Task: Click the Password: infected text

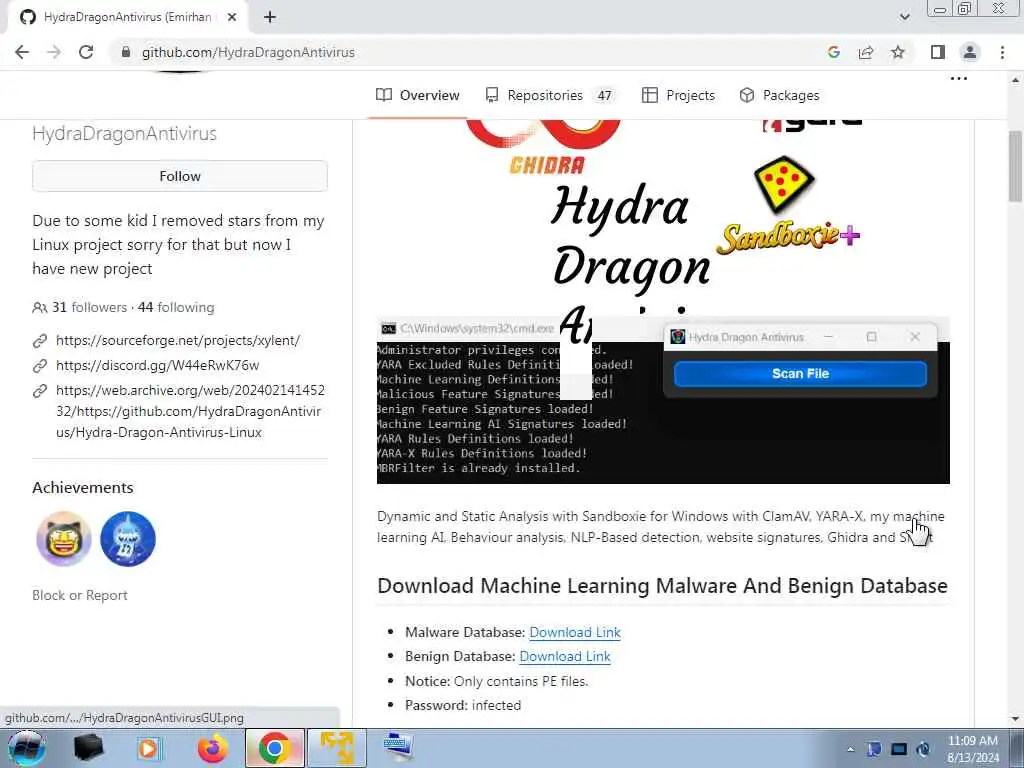Action: (463, 705)
